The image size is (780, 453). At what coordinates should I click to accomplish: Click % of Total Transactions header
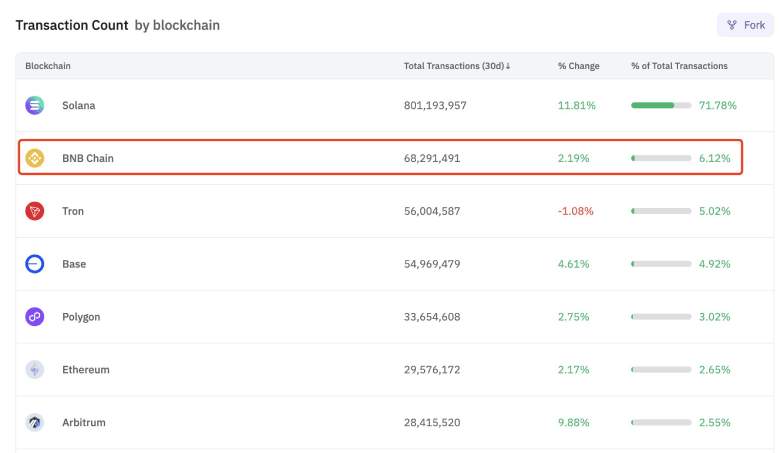click(x=679, y=66)
